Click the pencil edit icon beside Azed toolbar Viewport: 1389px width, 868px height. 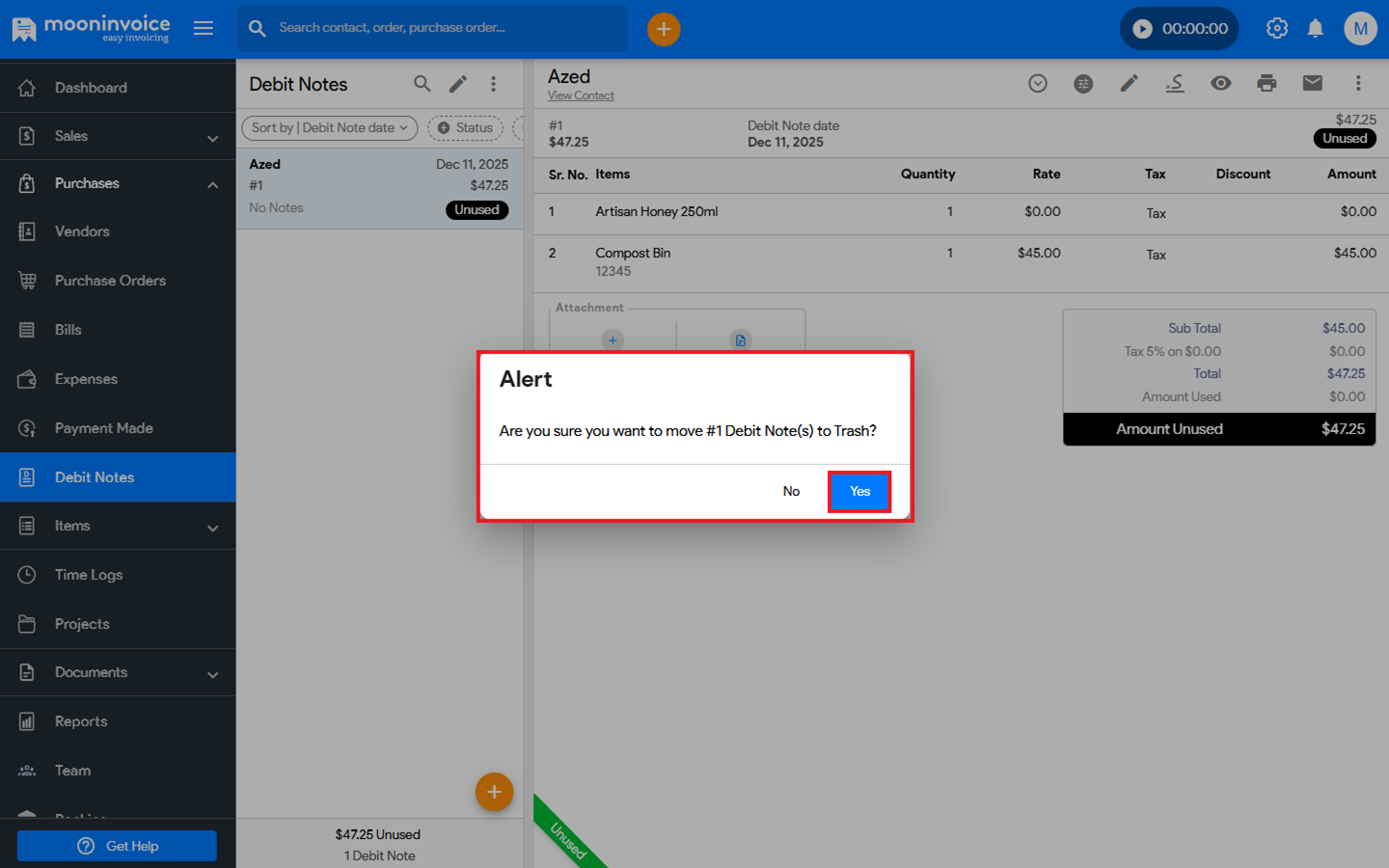1129,83
